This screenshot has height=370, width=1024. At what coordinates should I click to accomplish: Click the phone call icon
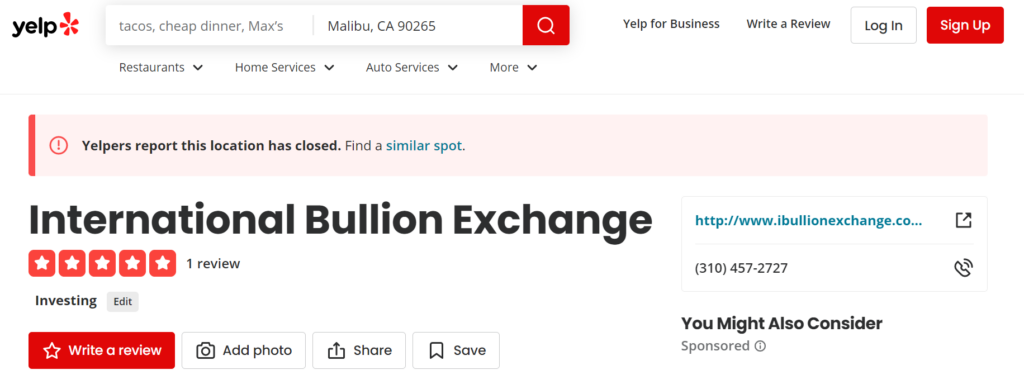click(963, 268)
